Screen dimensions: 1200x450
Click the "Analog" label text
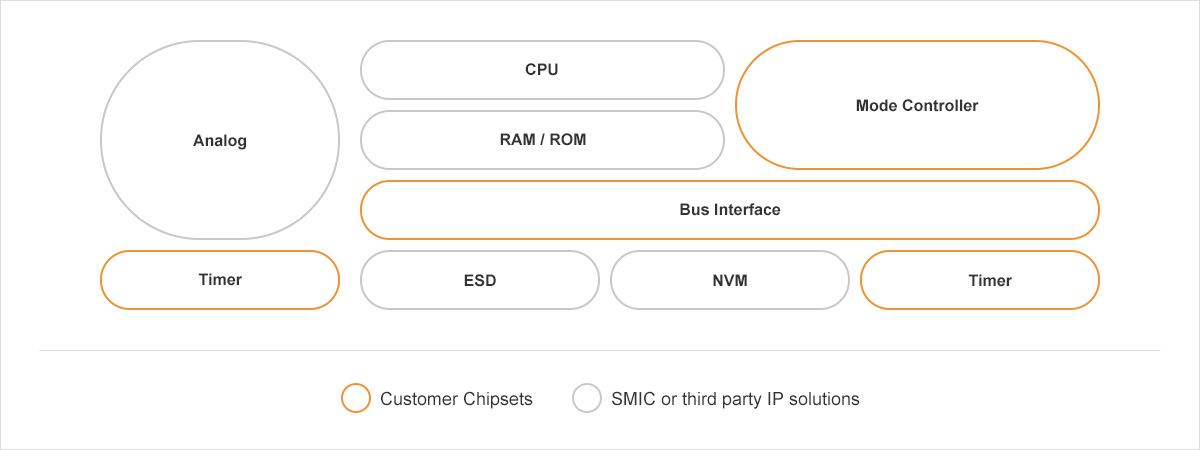(220, 141)
